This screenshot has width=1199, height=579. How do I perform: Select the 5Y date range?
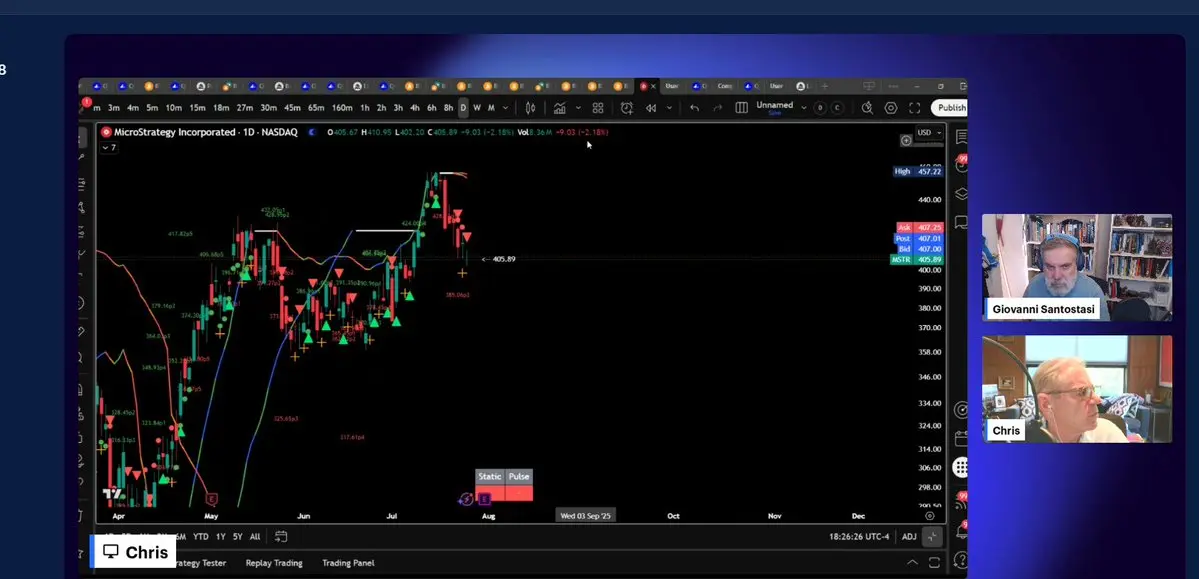coord(238,537)
